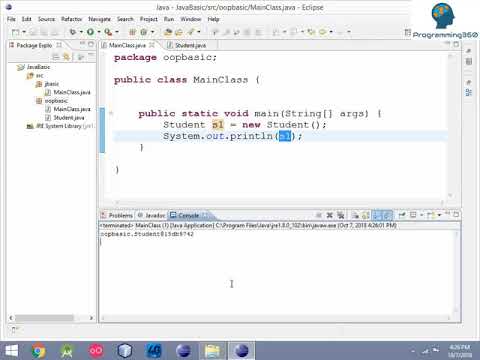Click the console output oopbasic.Student text
This screenshot has height=360, width=480.
click(147, 234)
